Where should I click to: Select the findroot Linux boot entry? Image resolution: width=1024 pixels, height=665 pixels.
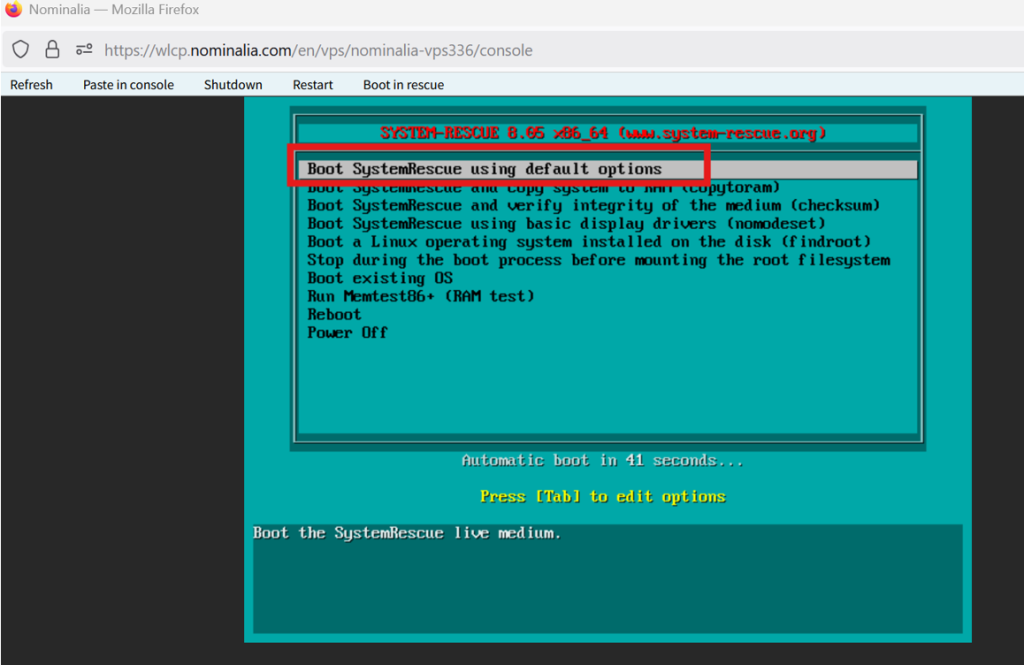(589, 242)
